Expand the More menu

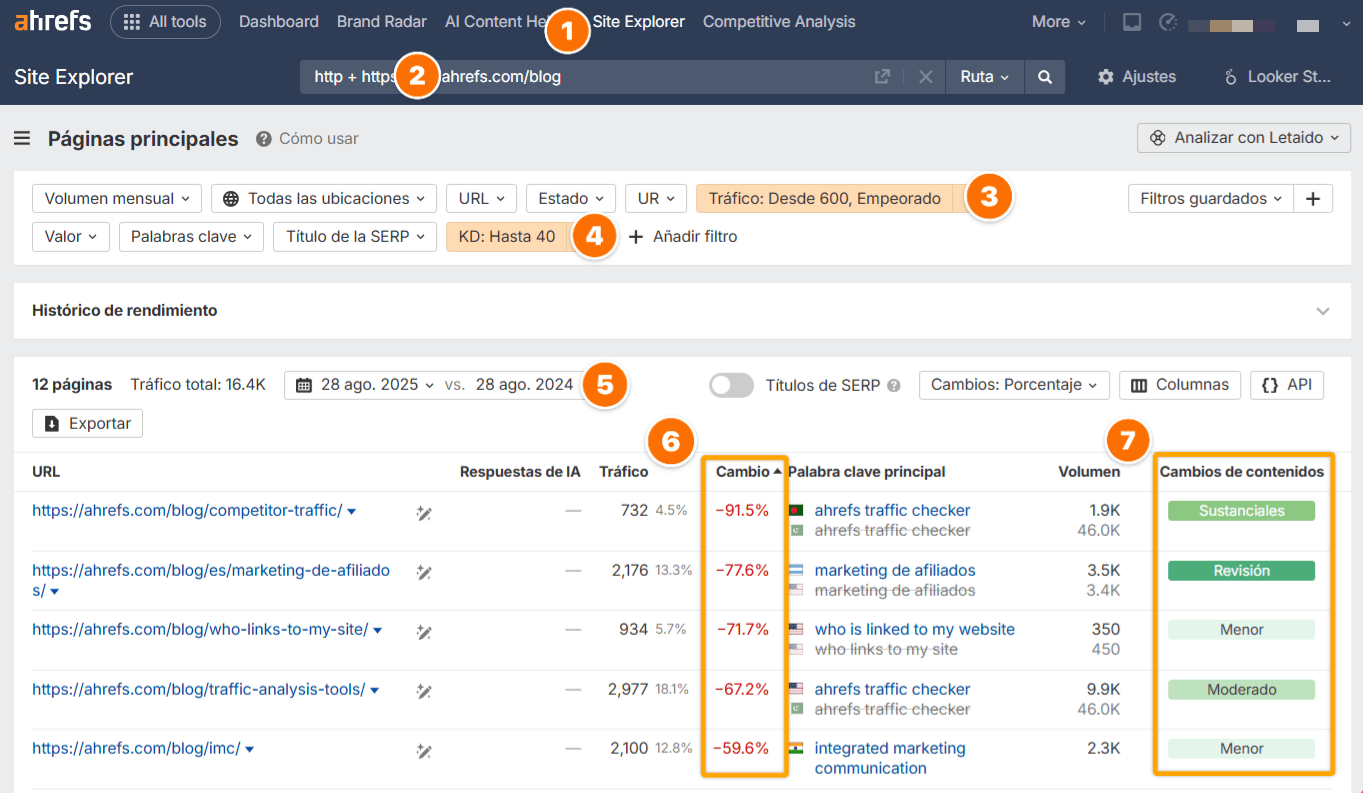tap(1059, 21)
